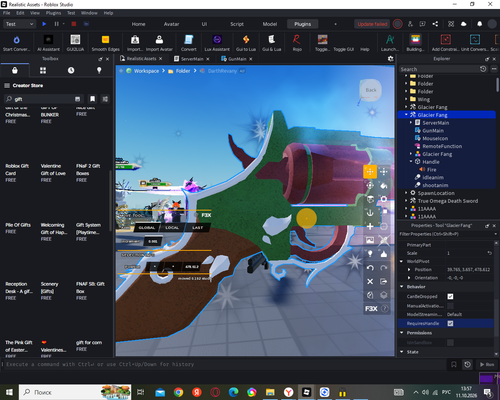Open the GUI2LUA plugin
500x400 pixels.
(x=75, y=43)
